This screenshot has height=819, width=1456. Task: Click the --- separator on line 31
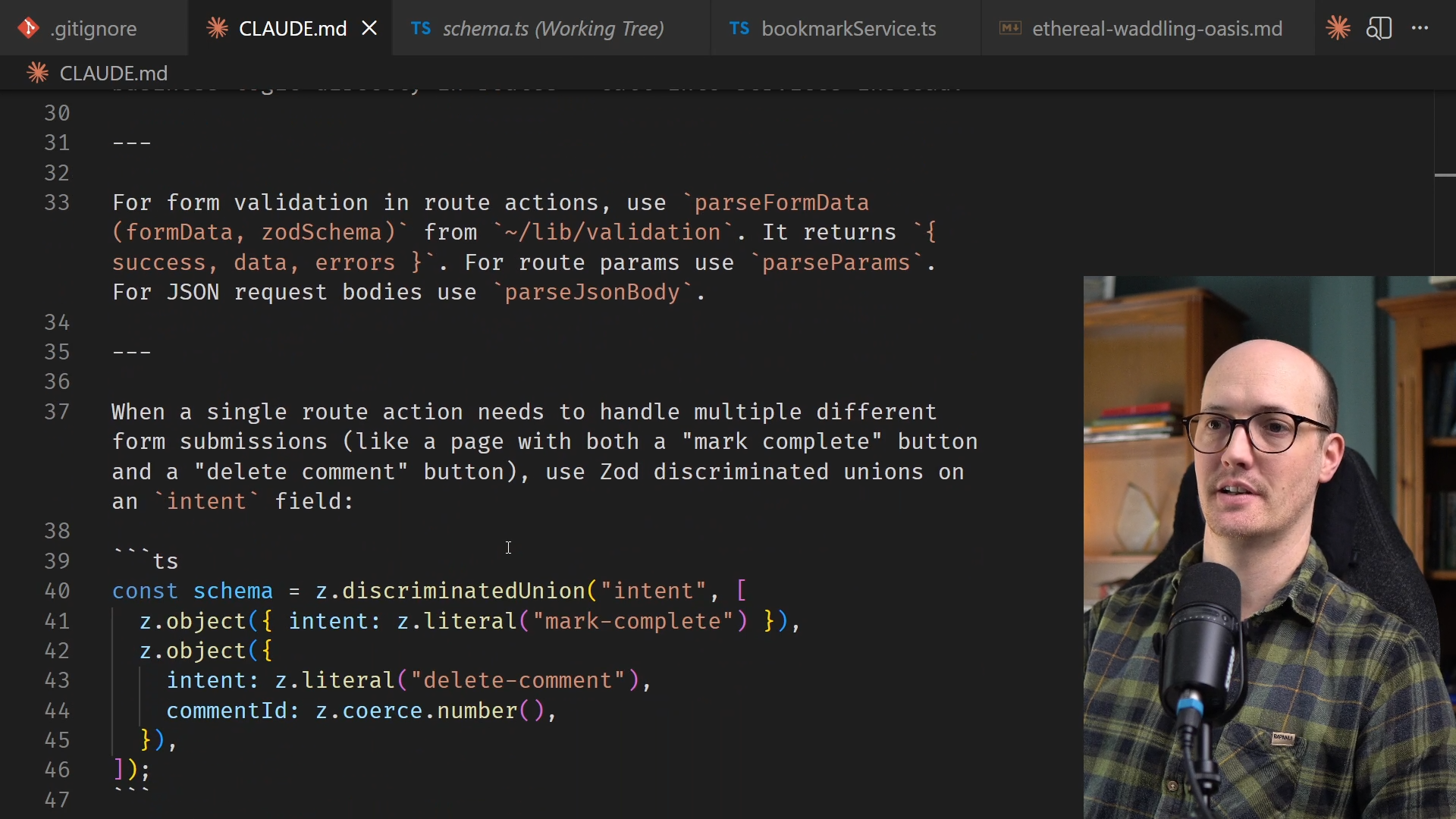pos(132,143)
